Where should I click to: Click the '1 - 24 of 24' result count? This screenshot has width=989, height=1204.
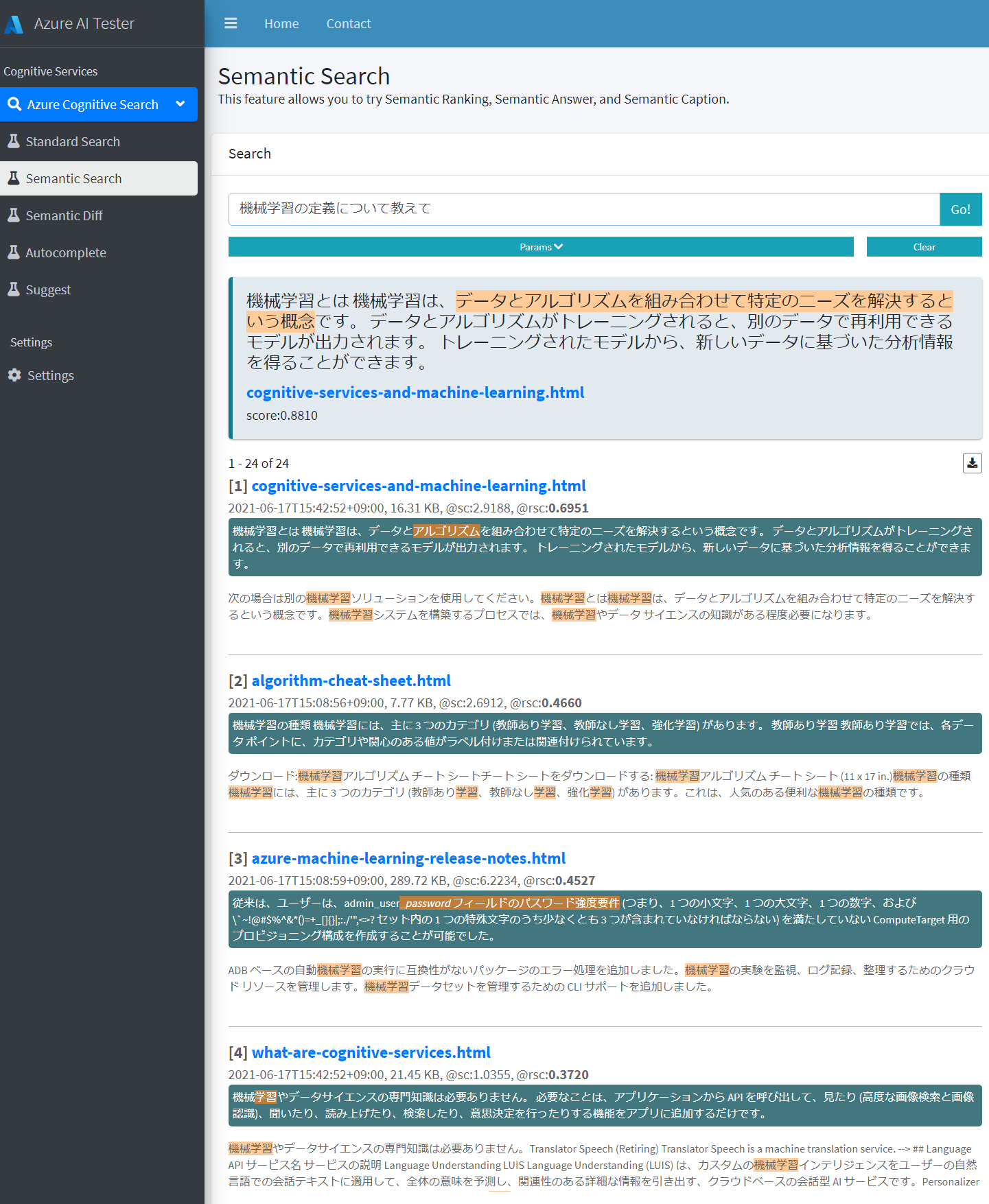pyautogui.click(x=259, y=463)
